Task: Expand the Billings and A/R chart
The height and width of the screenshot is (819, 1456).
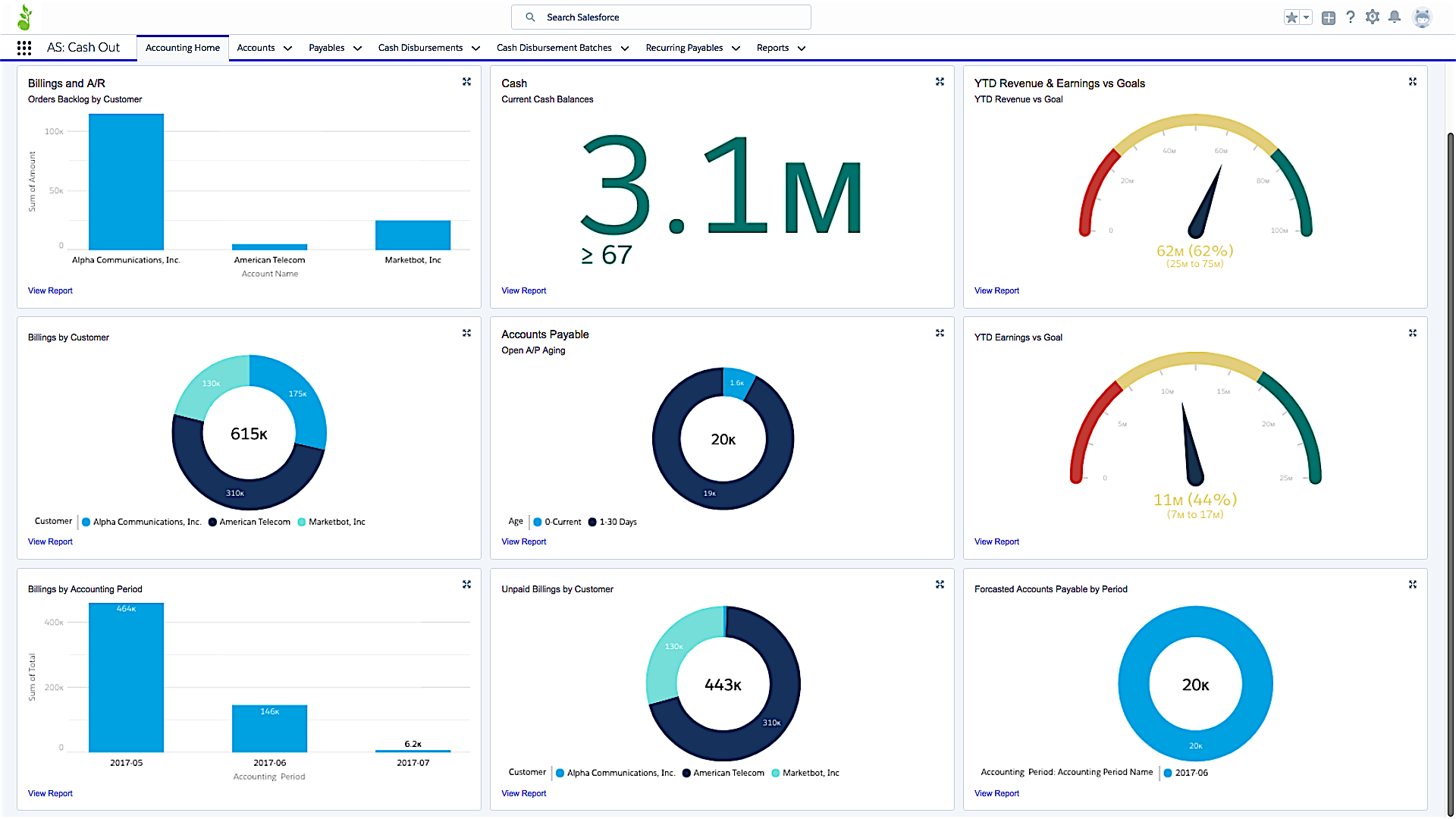Action: pos(467,82)
